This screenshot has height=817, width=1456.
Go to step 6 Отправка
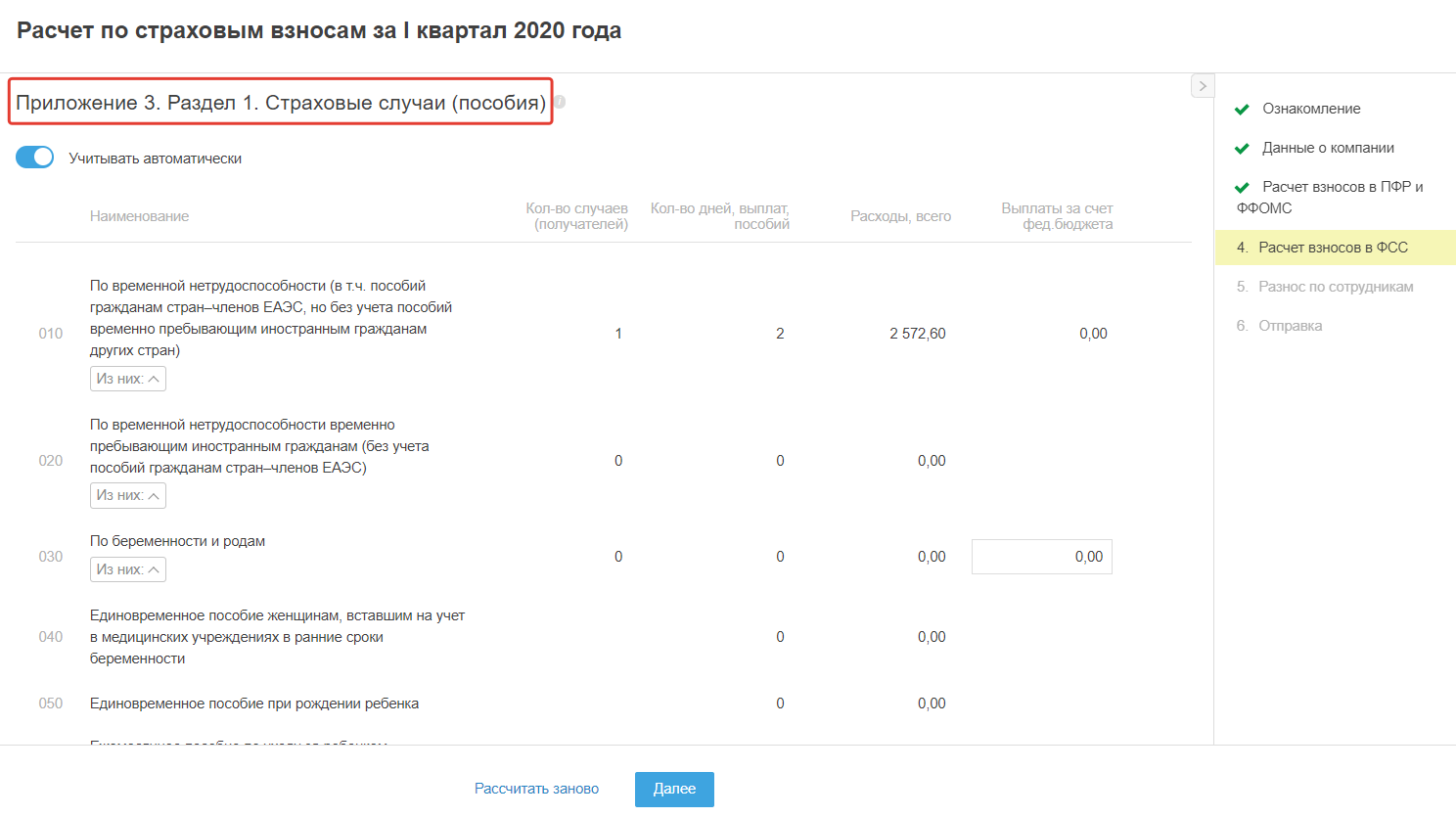[x=1290, y=326]
